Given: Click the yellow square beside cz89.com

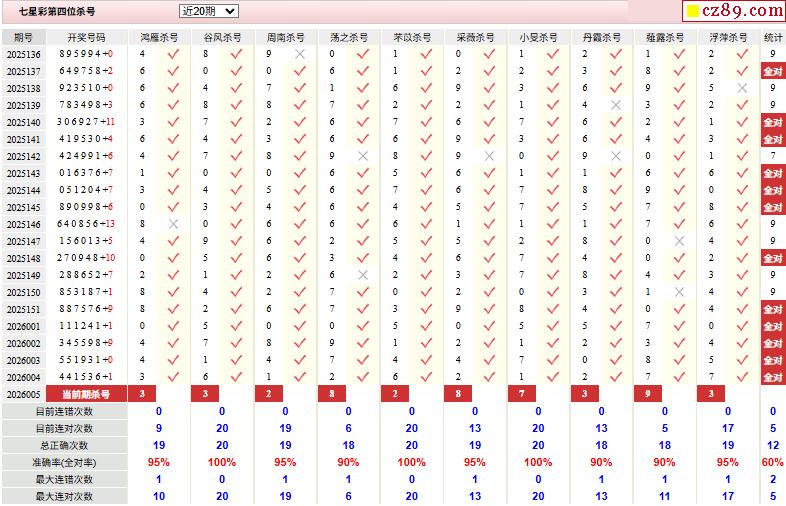Looking at the screenshot, I should [x=693, y=11].
